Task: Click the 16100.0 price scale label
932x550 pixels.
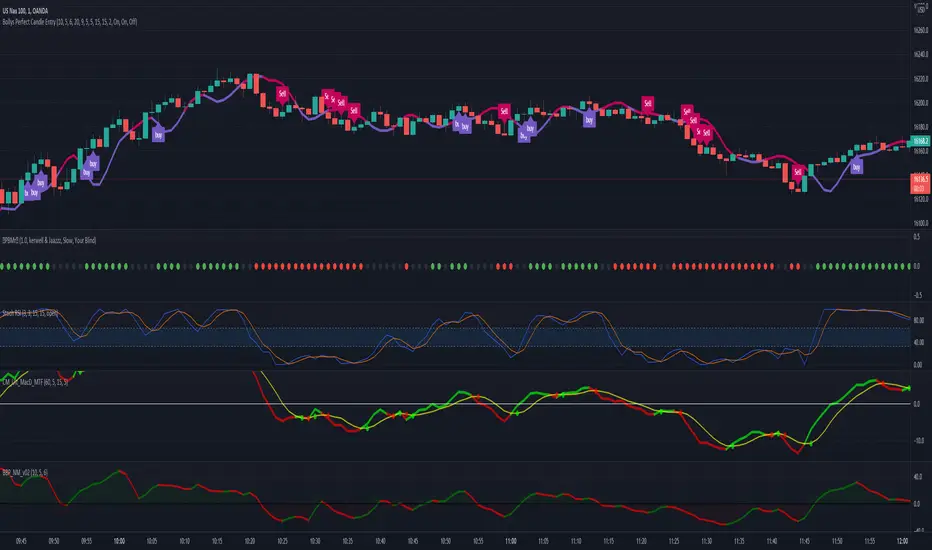Action: [920, 223]
